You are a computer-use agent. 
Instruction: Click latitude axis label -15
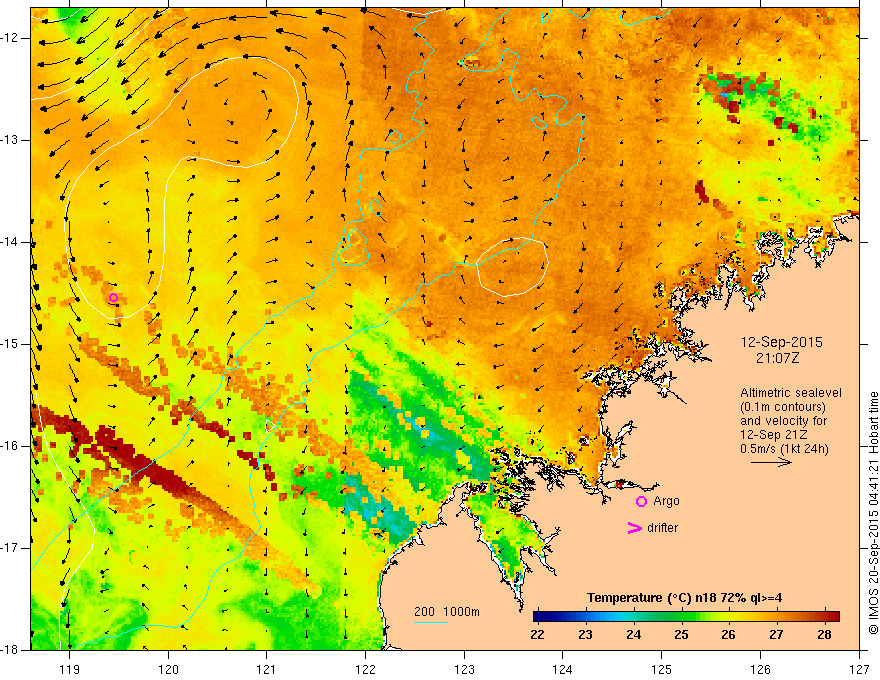click(11, 344)
